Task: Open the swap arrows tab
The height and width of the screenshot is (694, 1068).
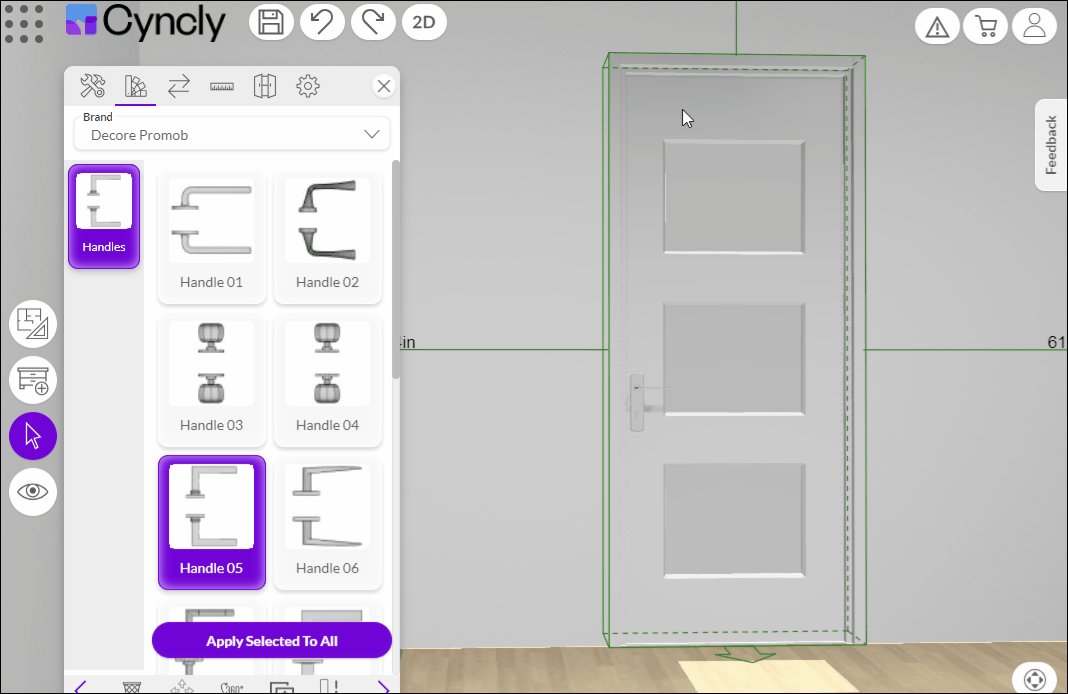Action: pos(178,86)
